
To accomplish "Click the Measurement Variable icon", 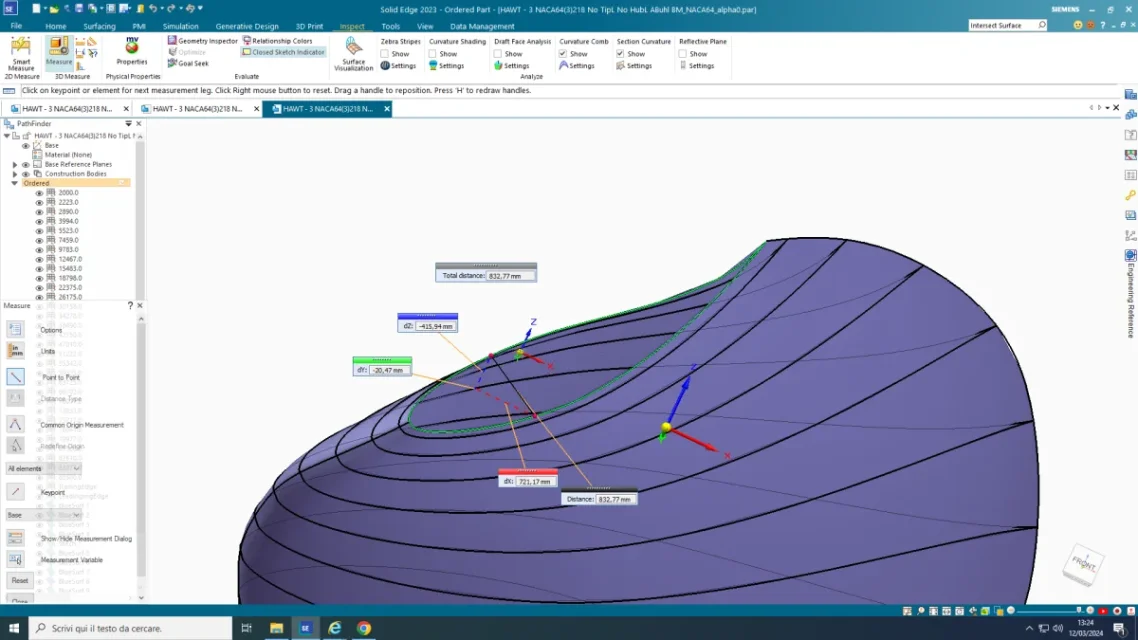I will click(x=15, y=559).
